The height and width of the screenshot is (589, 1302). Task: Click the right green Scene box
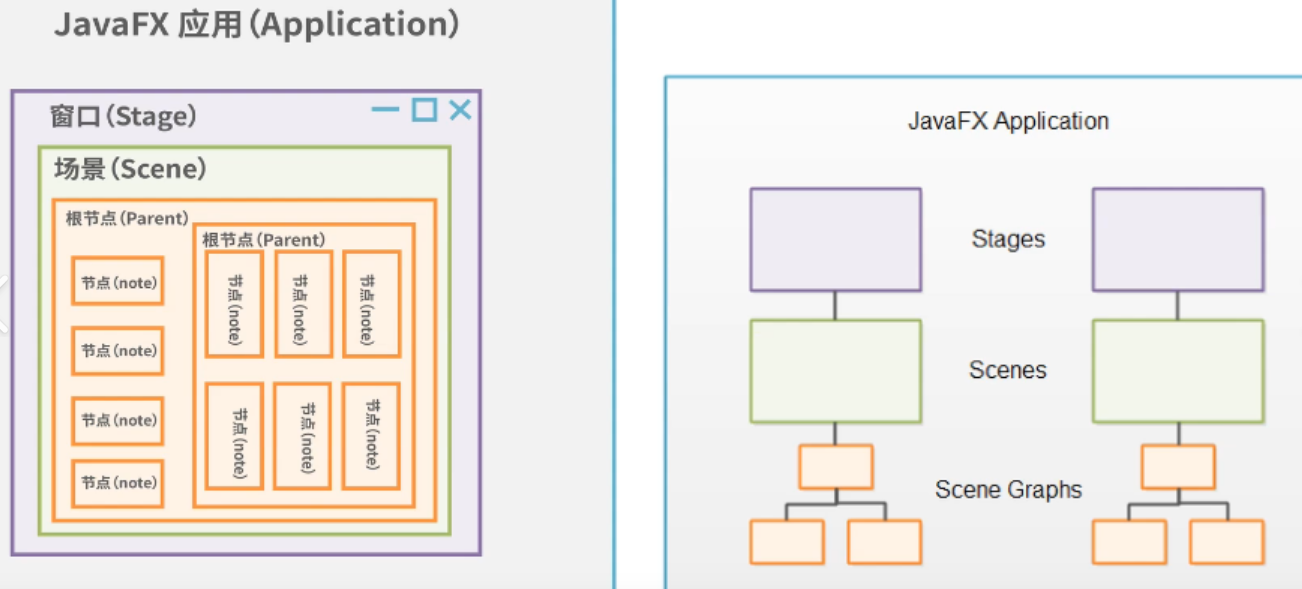pyautogui.click(x=1178, y=371)
